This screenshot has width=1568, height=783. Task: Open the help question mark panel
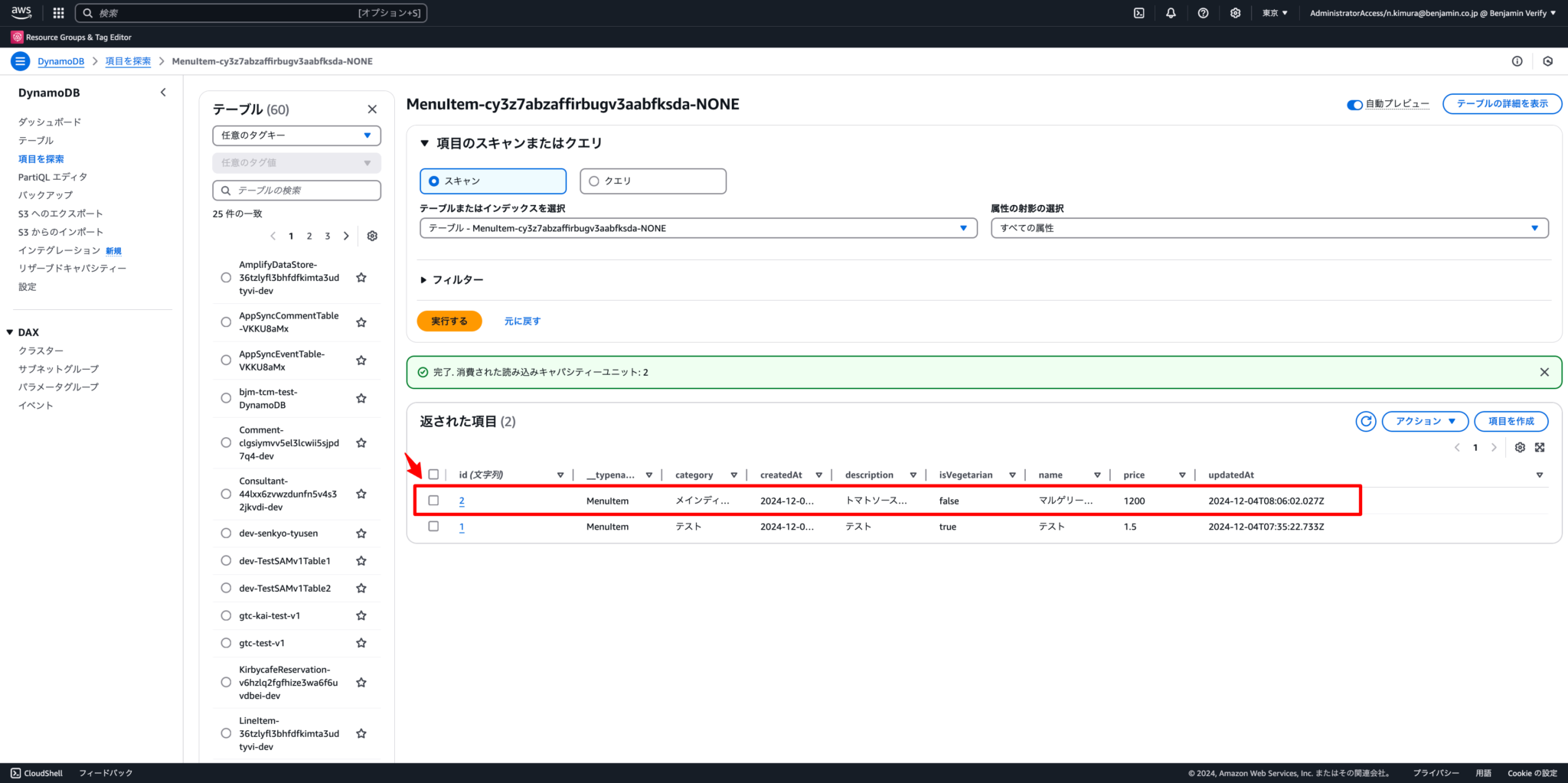(1203, 12)
